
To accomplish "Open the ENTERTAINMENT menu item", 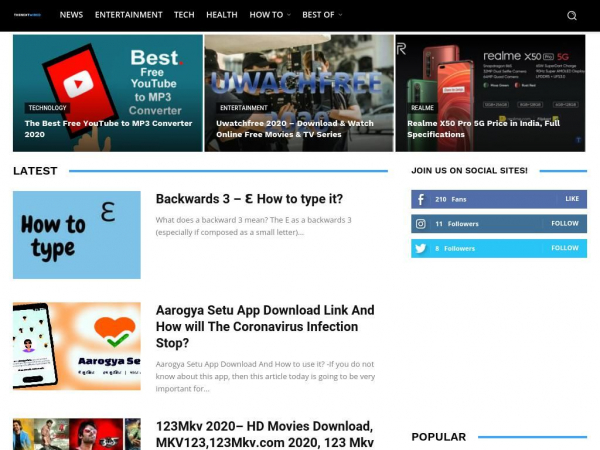I will click(x=129, y=15).
